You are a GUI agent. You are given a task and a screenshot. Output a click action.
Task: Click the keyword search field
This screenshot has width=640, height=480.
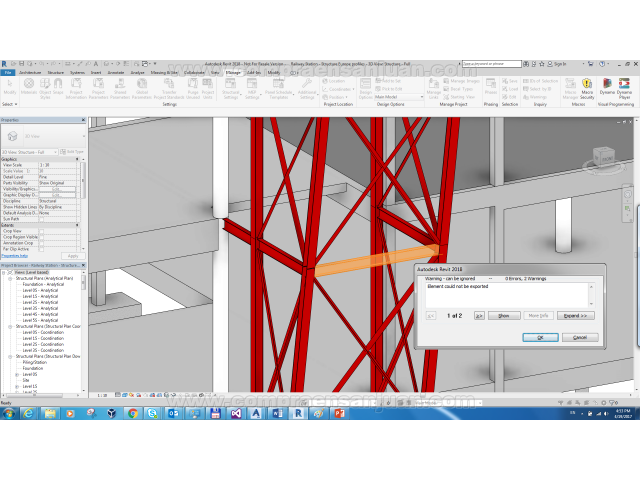(491, 64)
